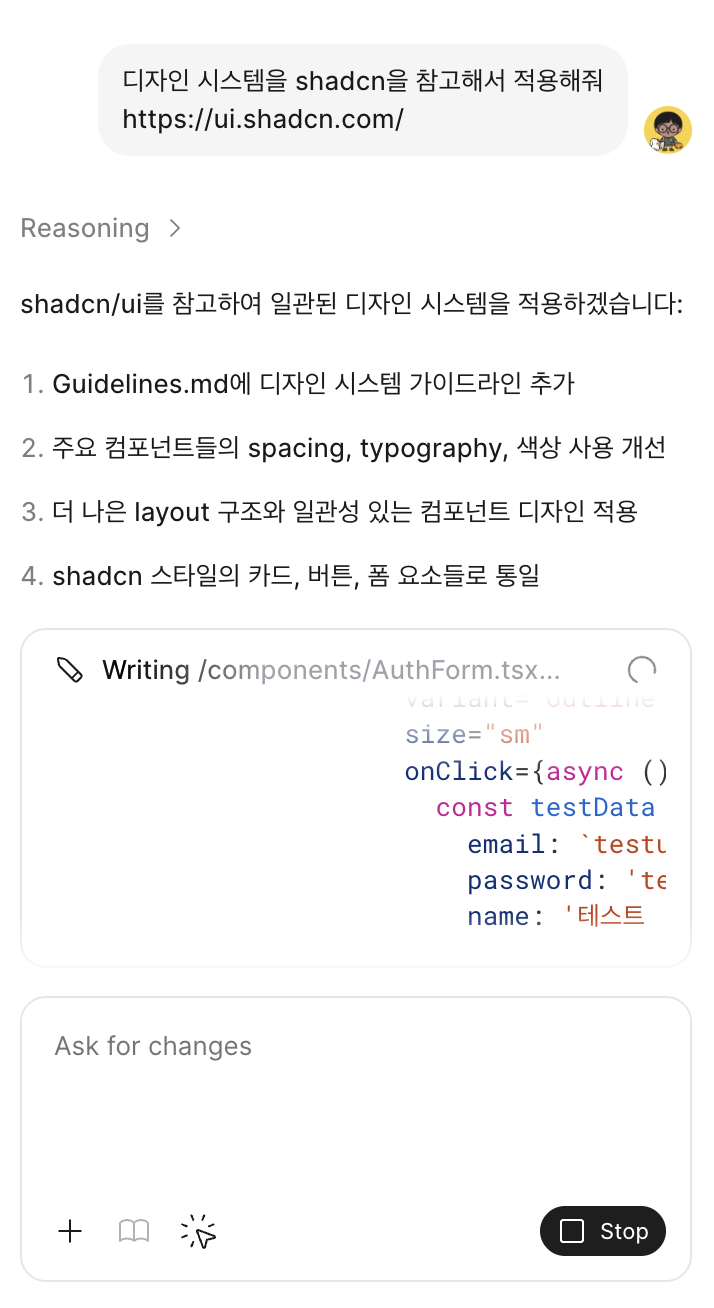
Task: Click the onClick={async code line
Action: (536, 771)
